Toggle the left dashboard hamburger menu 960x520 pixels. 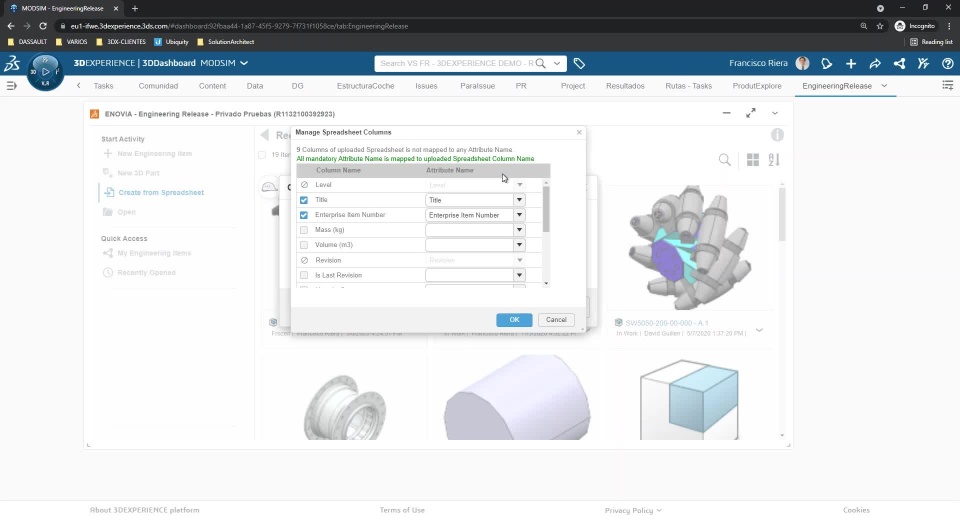click(11, 86)
